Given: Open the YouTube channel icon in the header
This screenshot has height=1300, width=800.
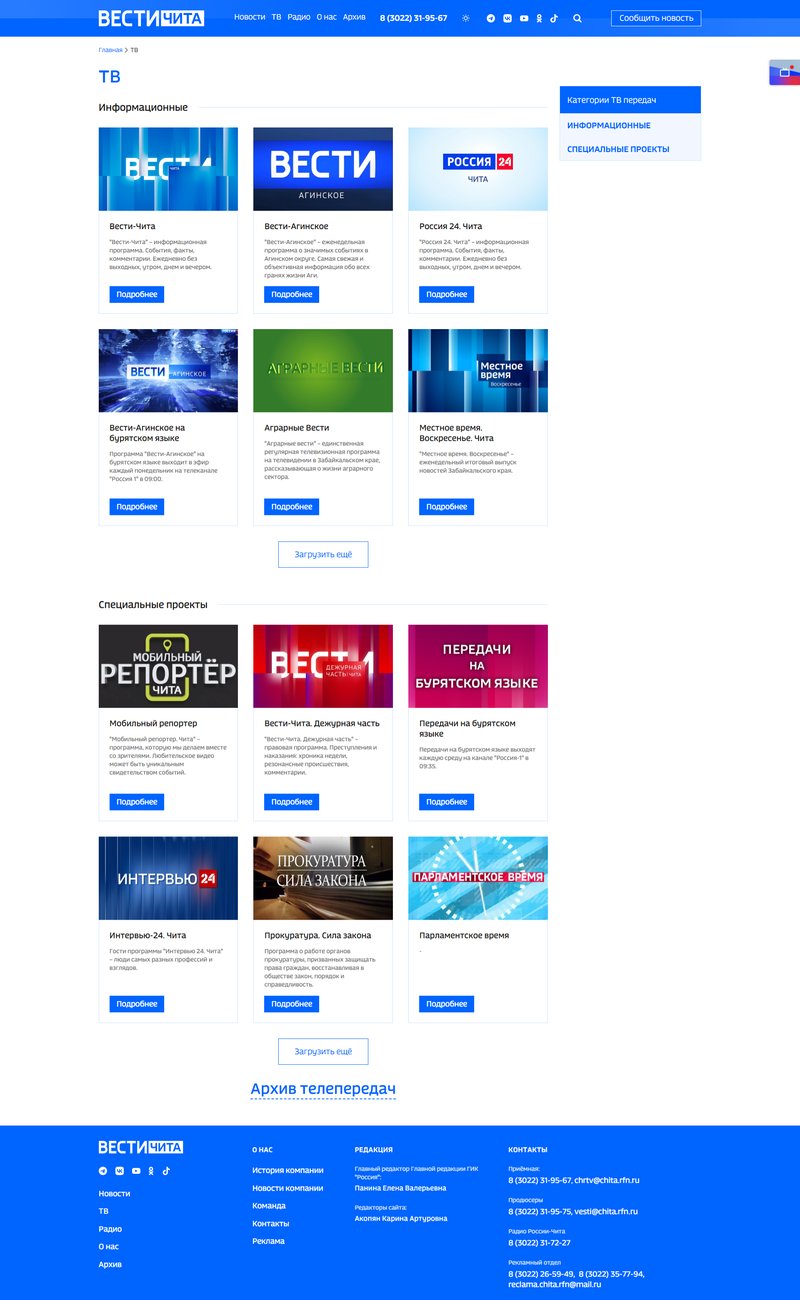Looking at the screenshot, I should point(524,18).
